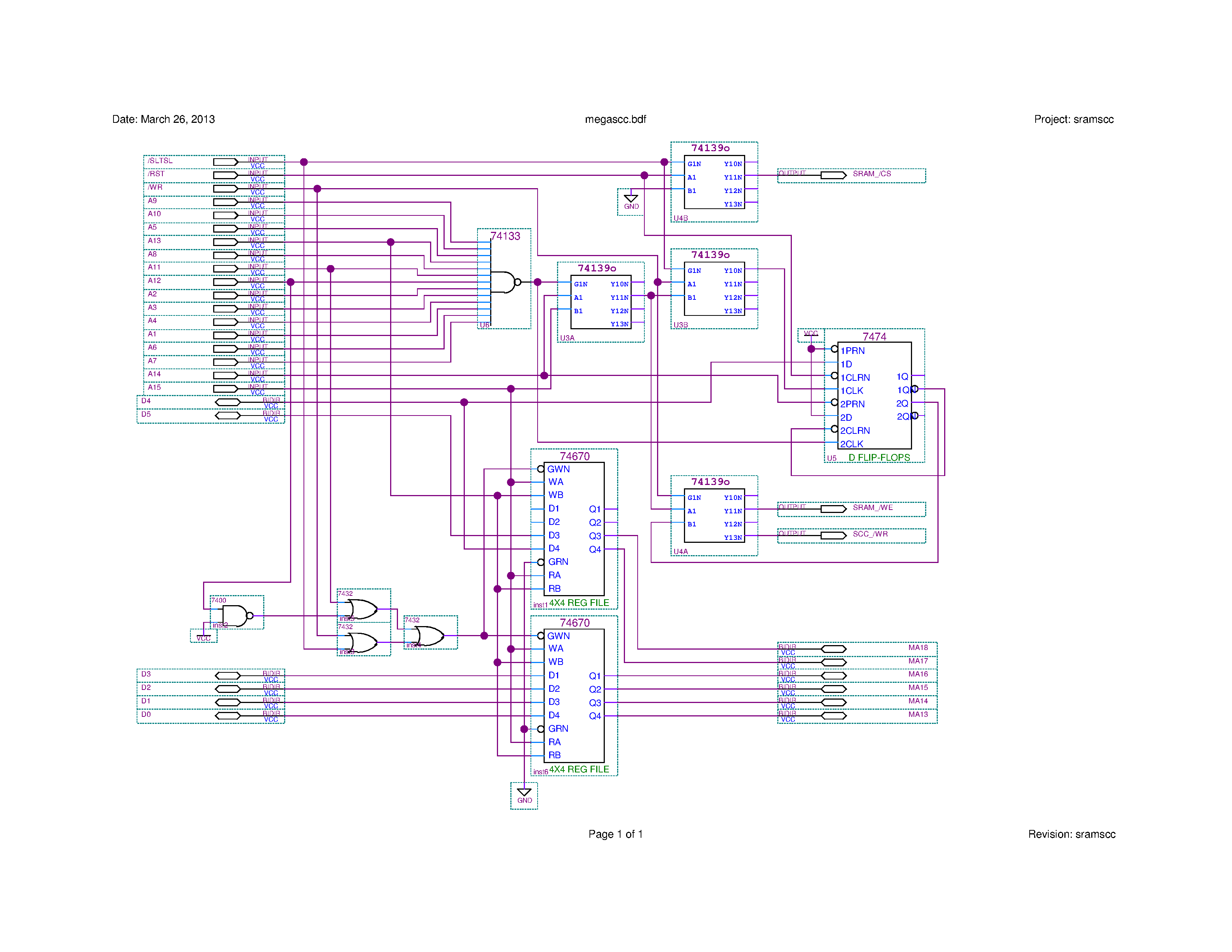Click the 7474 D flip-flops block

coord(874,395)
